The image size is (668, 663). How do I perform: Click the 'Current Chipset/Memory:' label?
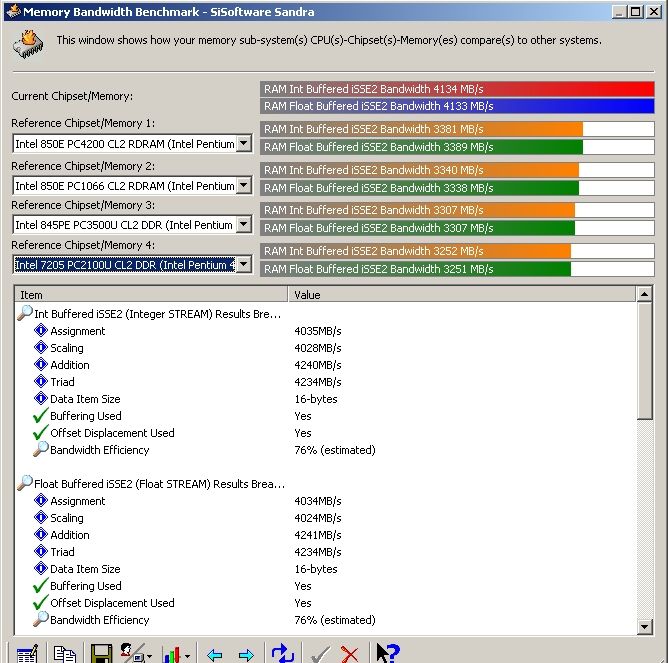[x=72, y=96]
